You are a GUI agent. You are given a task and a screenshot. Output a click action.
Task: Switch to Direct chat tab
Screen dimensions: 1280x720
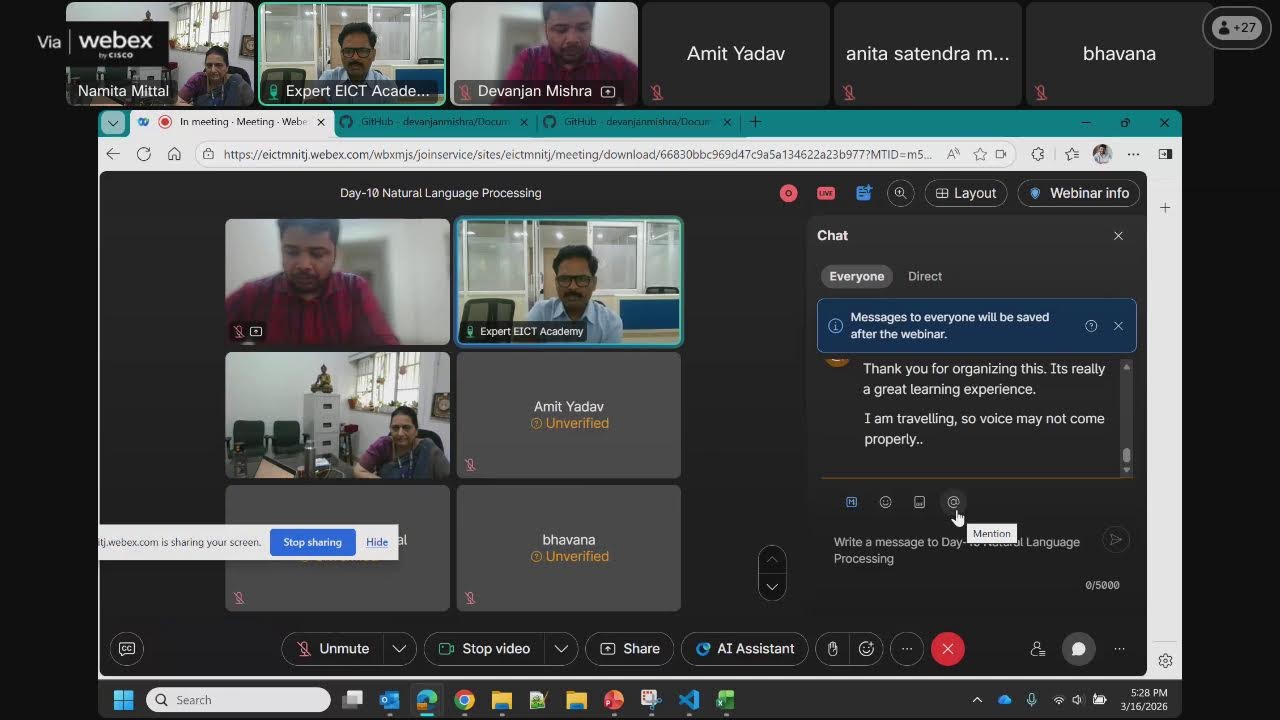coord(925,276)
